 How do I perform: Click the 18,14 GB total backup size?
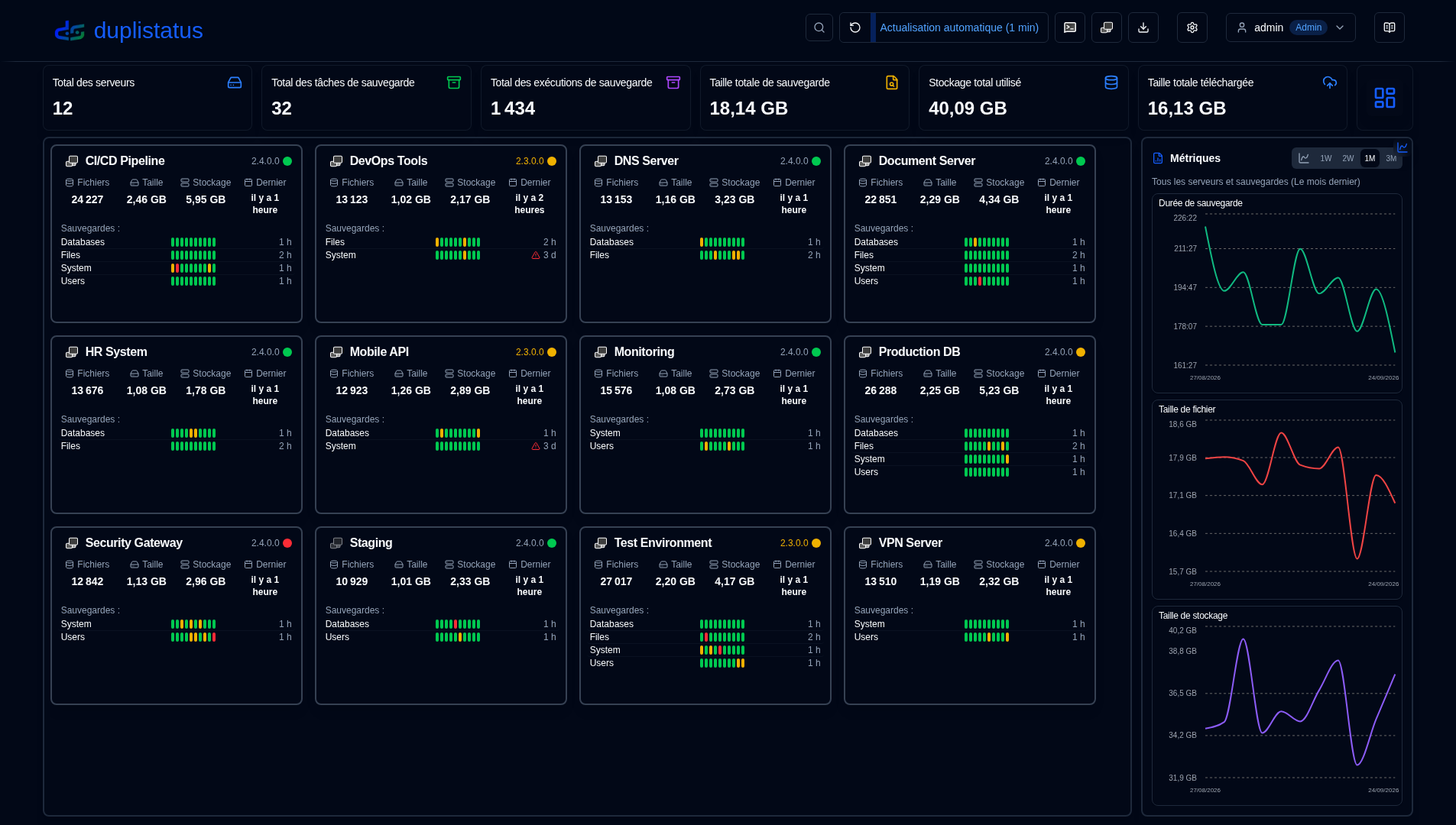748,108
